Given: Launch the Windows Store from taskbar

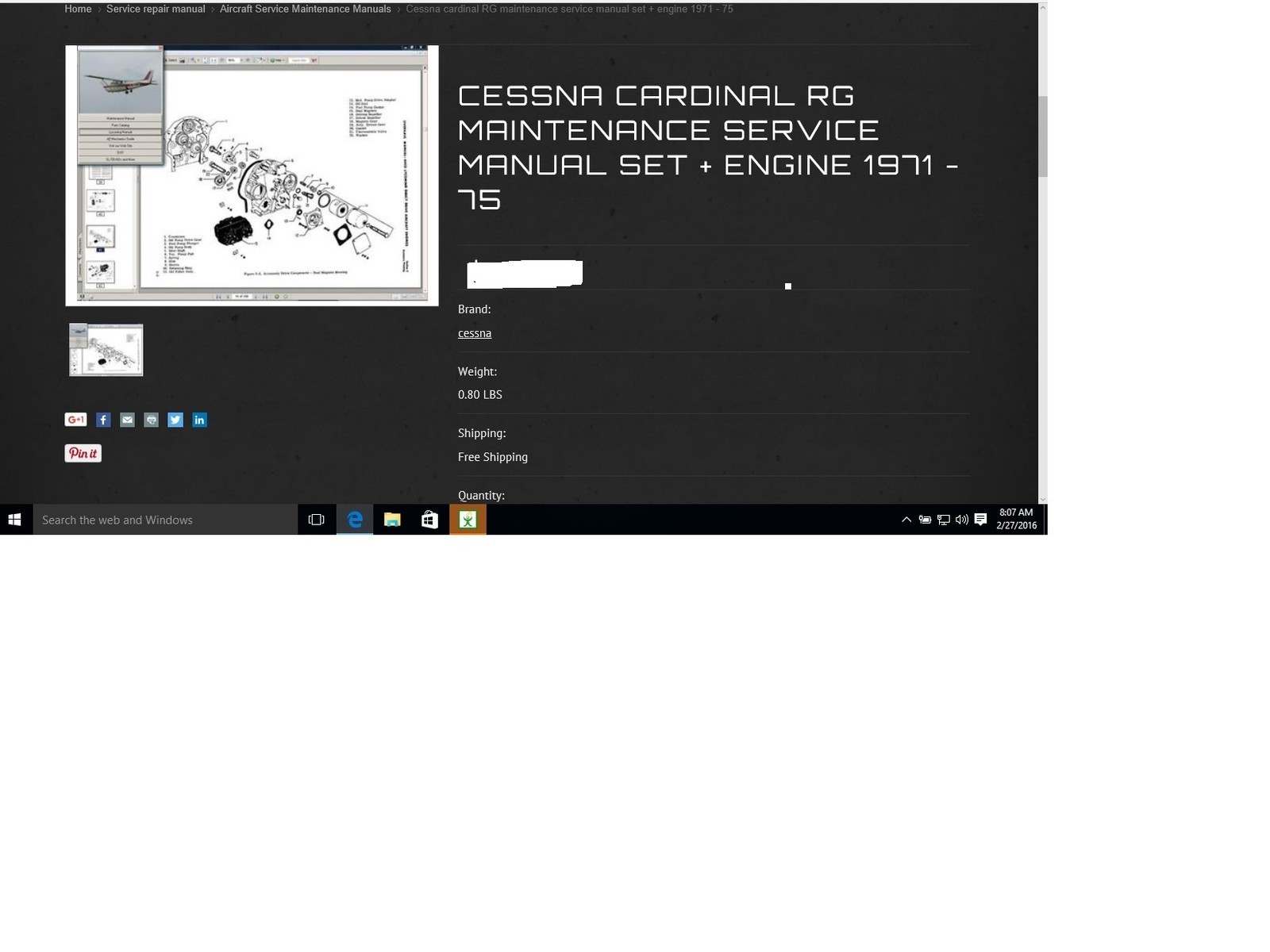Looking at the screenshot, I should pyautogui.click(x=429, y=520).
